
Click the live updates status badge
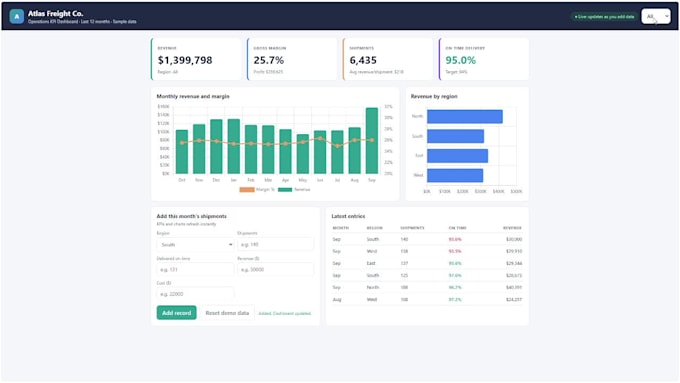tap(604, 16)
